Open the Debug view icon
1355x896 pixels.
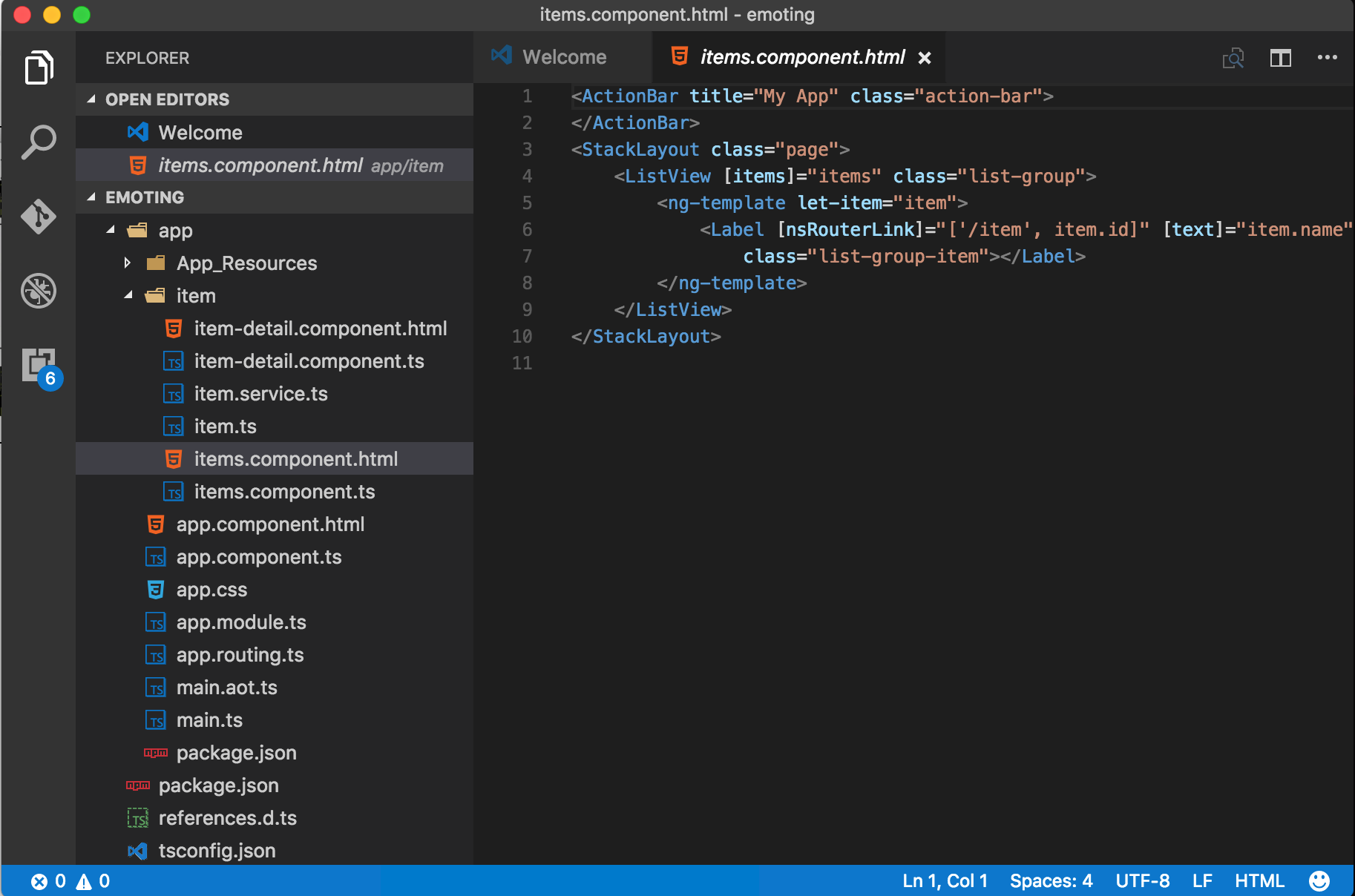(39, 291)
